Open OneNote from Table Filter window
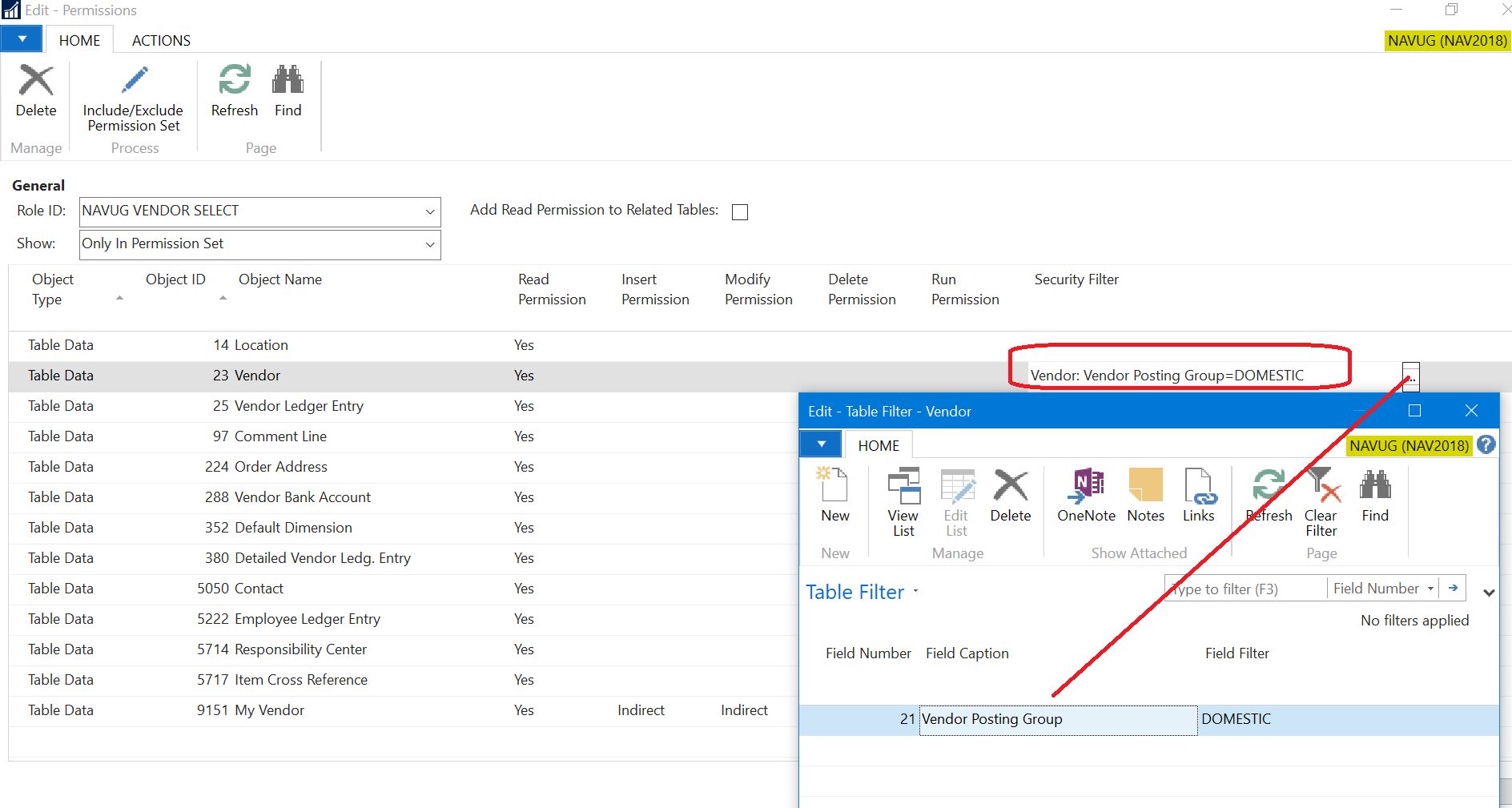1512x808 pixels. click(1086, 495)
